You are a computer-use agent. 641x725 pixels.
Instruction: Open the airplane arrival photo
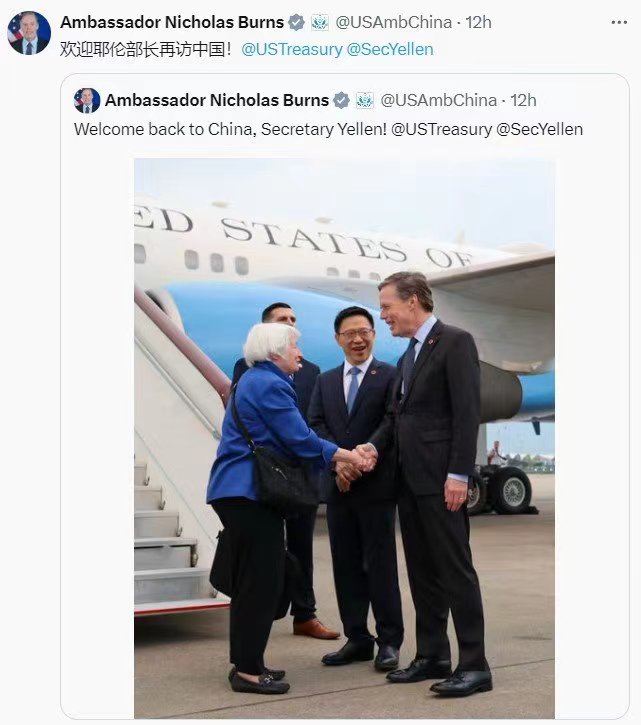coord(344,438)
